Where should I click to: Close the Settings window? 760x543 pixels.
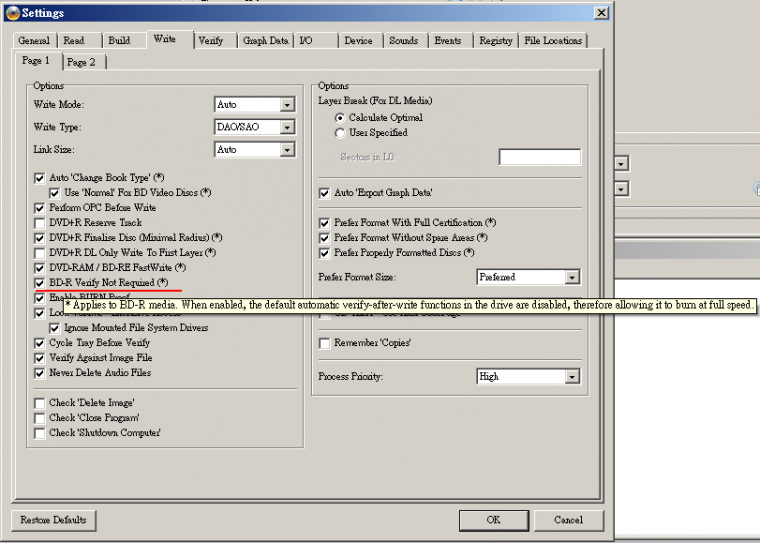602,13
